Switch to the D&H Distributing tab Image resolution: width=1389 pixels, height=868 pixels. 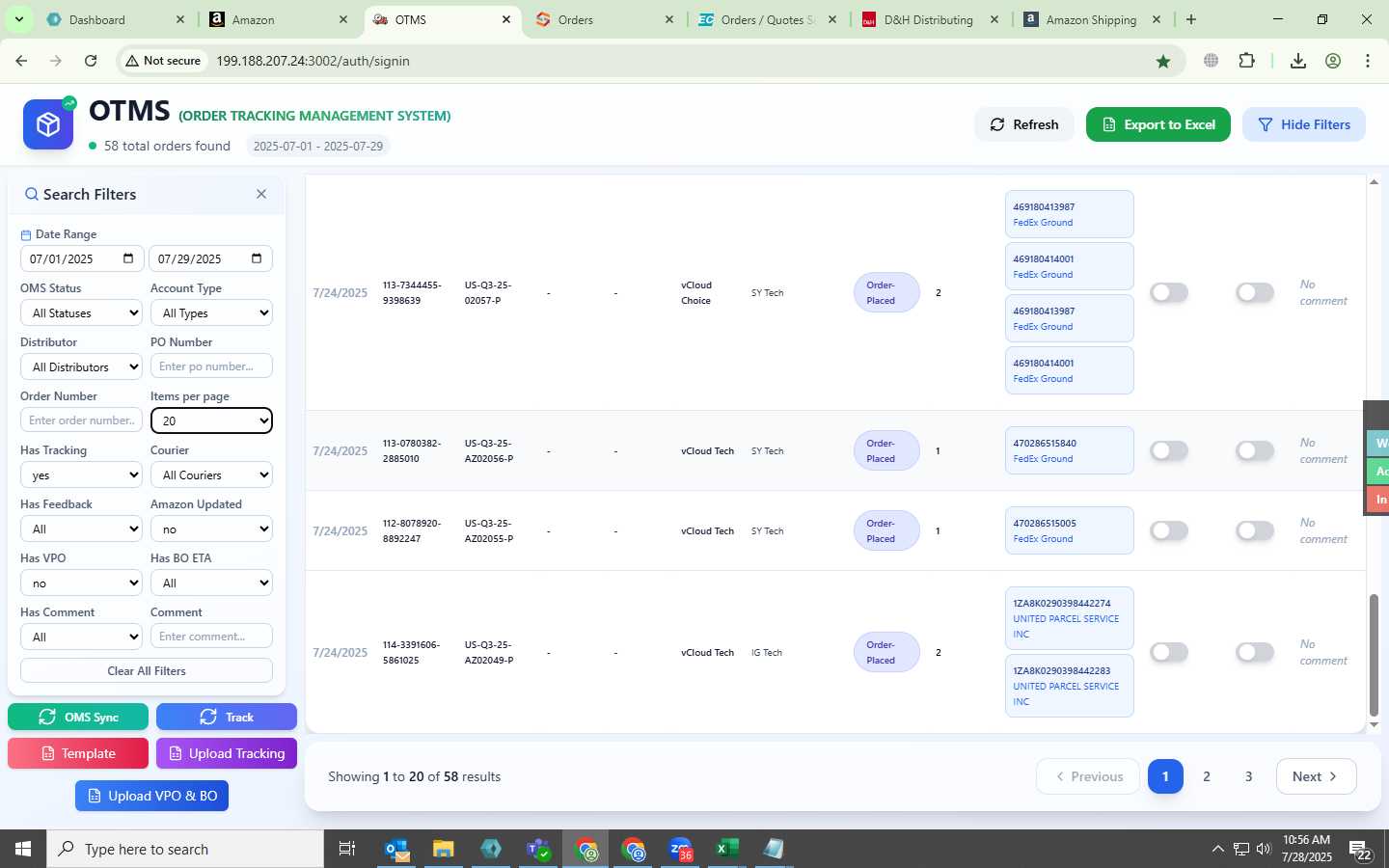tap(930, 19)
